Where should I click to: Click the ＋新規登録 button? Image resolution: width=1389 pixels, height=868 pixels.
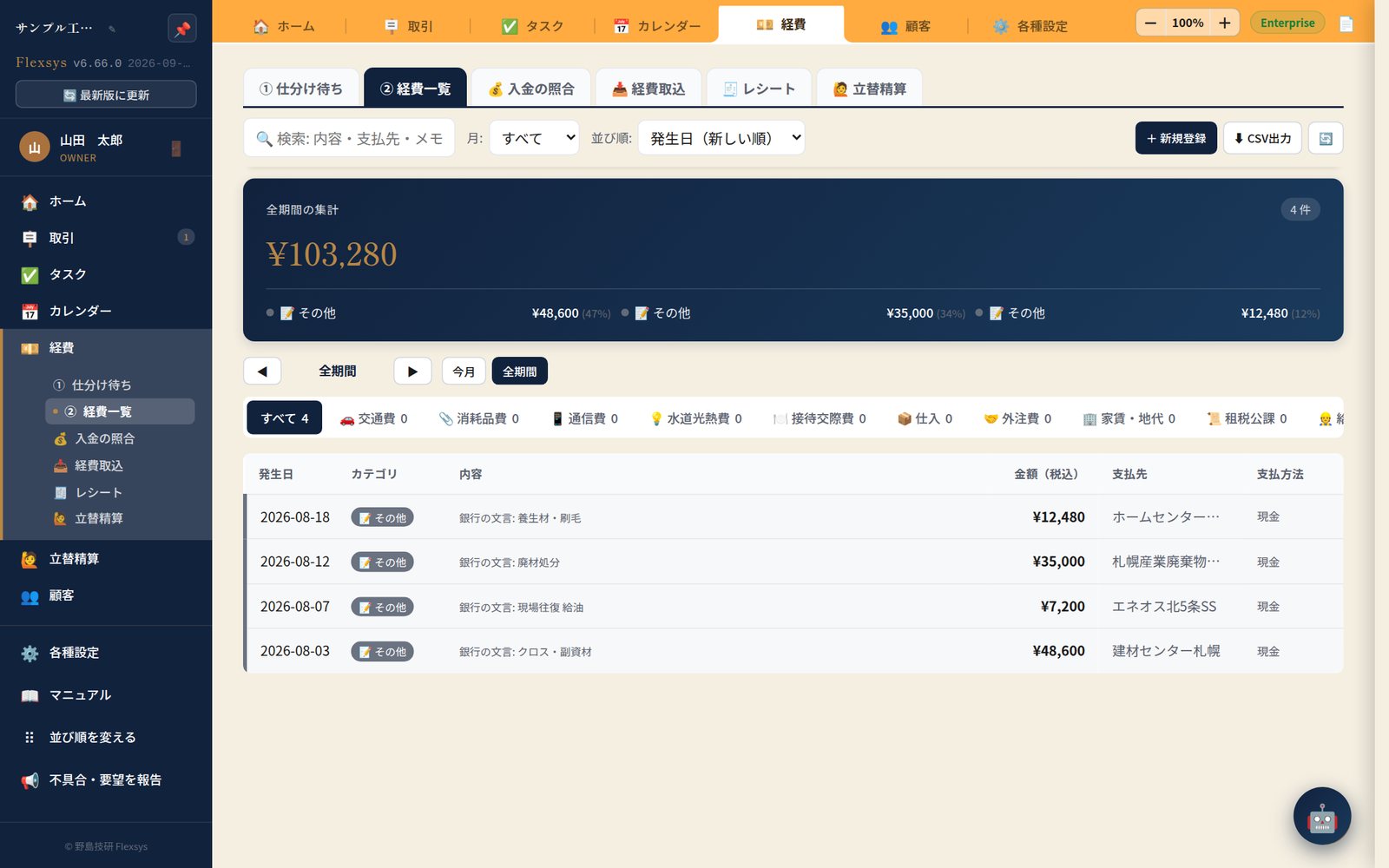(1175, 138)
